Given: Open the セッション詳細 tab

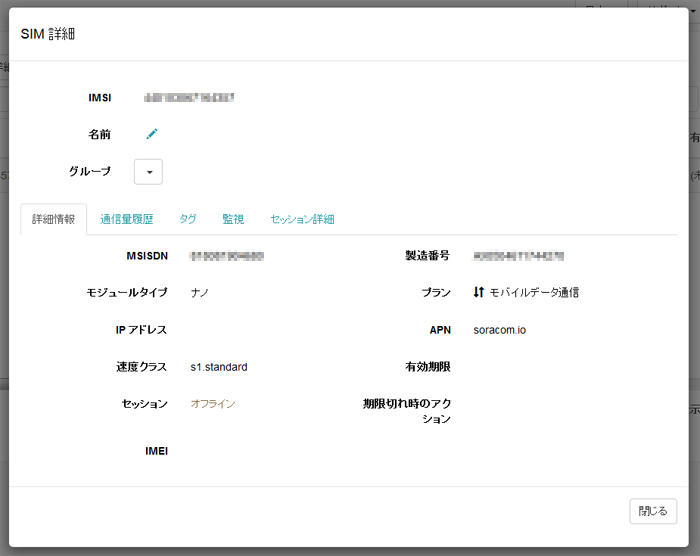Looking at the screenshot, I should point(302,219).
